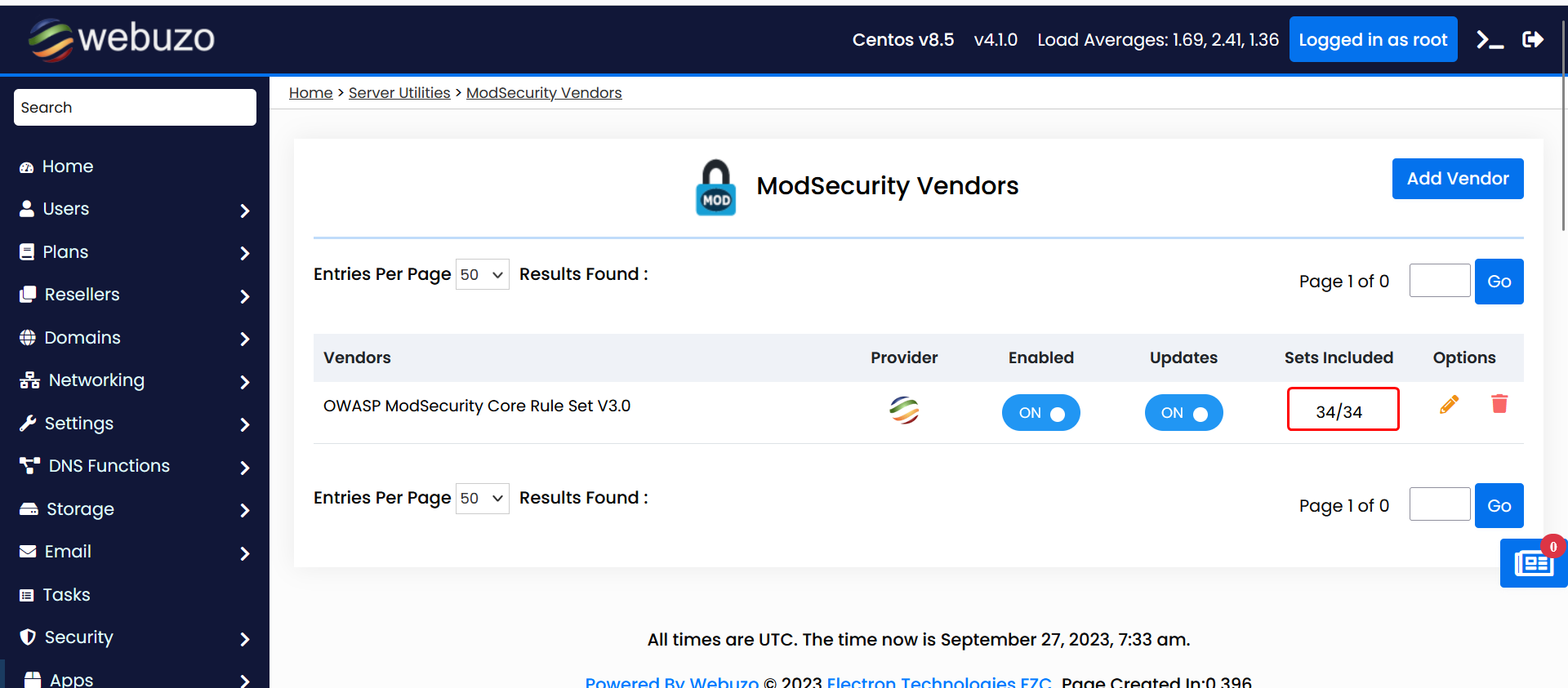
Task: Click the logout icon in header
Action: (x=1533, y=40)
